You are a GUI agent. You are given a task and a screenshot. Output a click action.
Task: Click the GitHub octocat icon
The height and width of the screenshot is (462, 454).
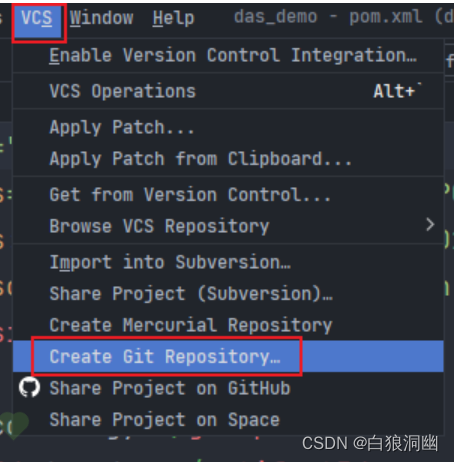29,388
